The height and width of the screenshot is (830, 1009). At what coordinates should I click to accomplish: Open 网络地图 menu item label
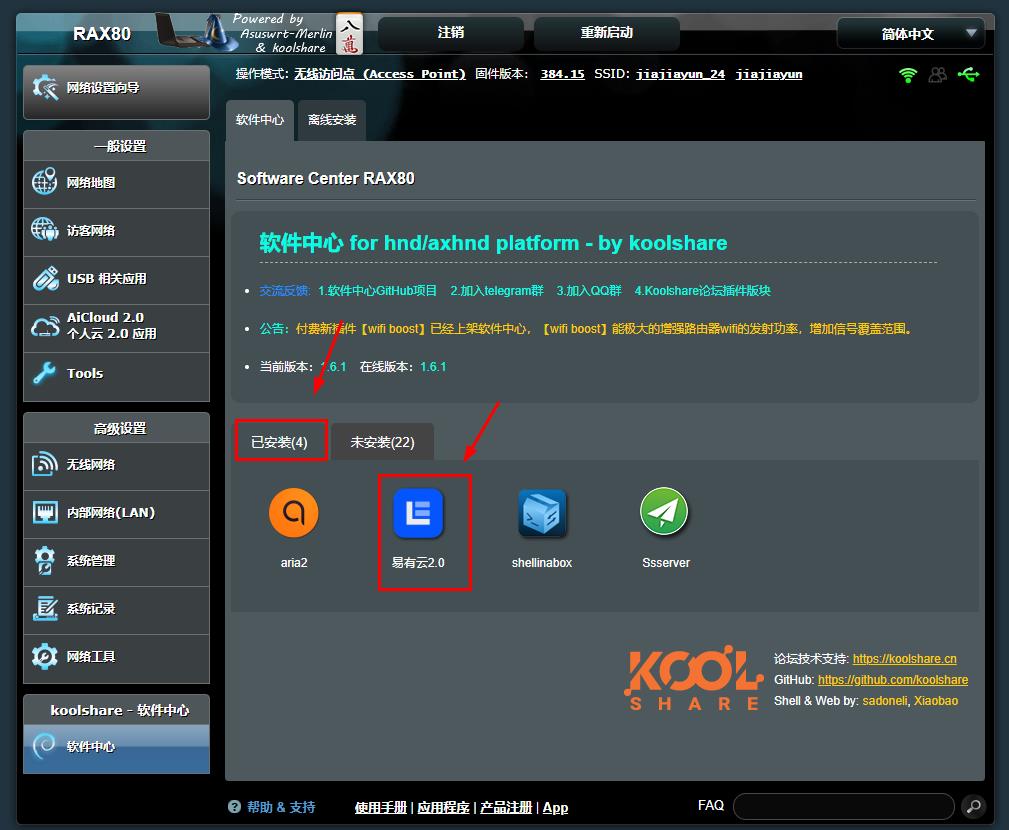click(x=91, y=183)
